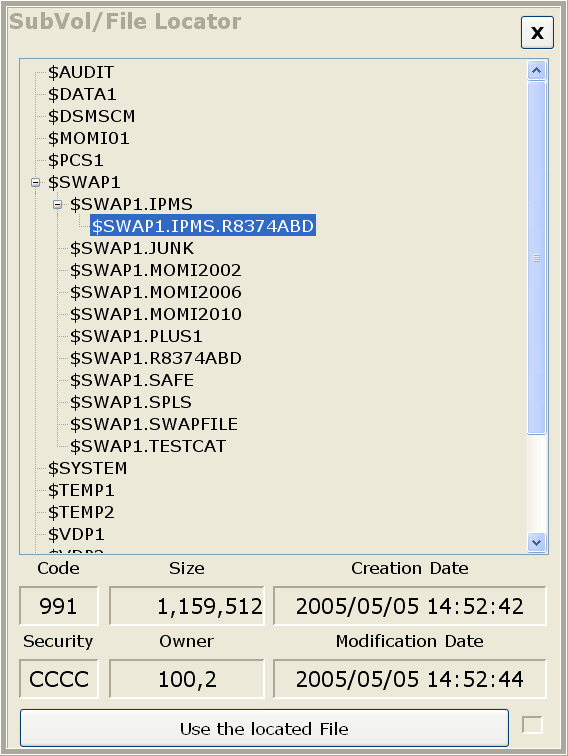The height and width of the screenshot is (756, 568).
Task: Select the $SWAP1.SWAPFILE subvolume
Action: tap(154, 424)
